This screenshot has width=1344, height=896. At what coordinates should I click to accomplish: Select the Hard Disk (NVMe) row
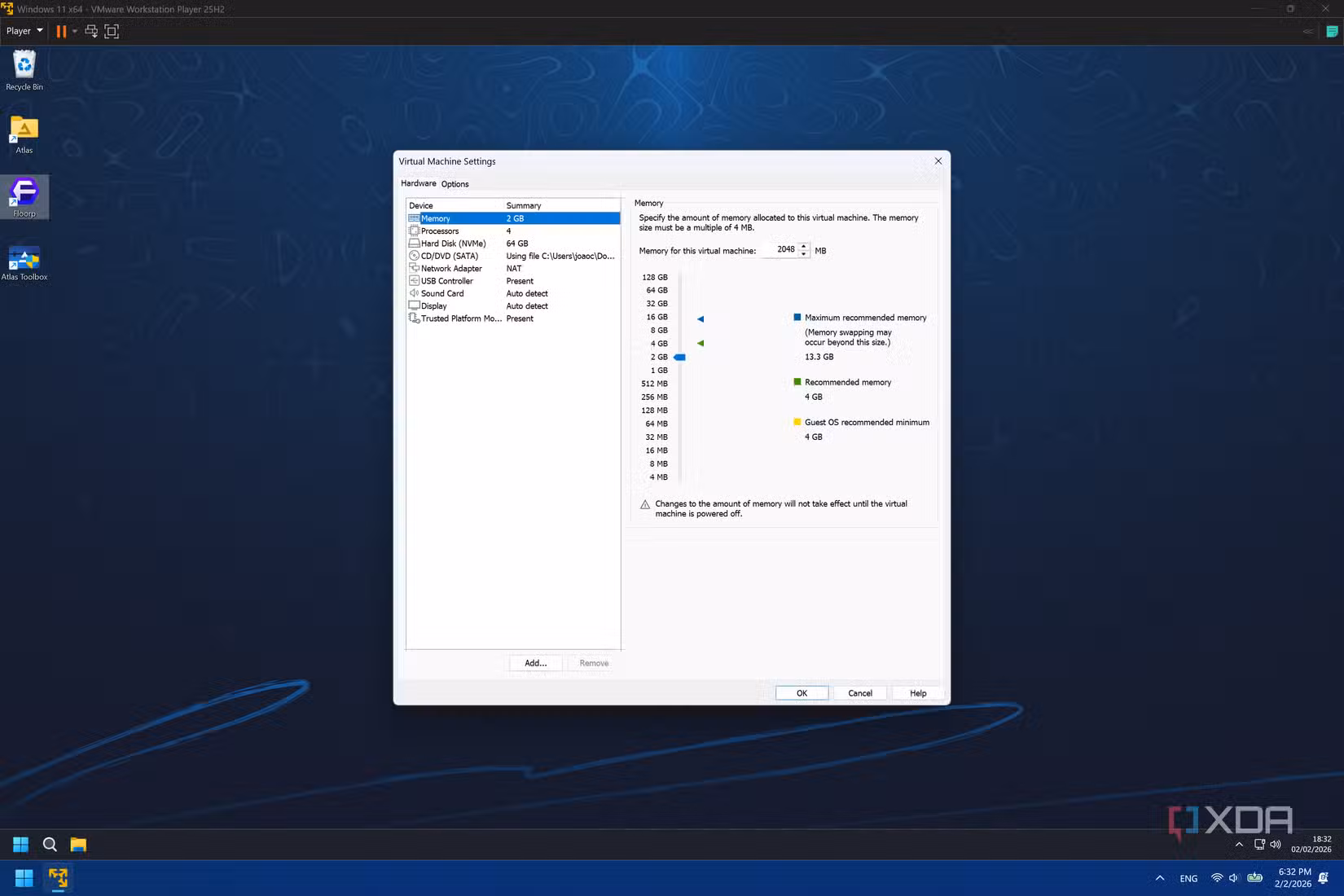[513, 244]
